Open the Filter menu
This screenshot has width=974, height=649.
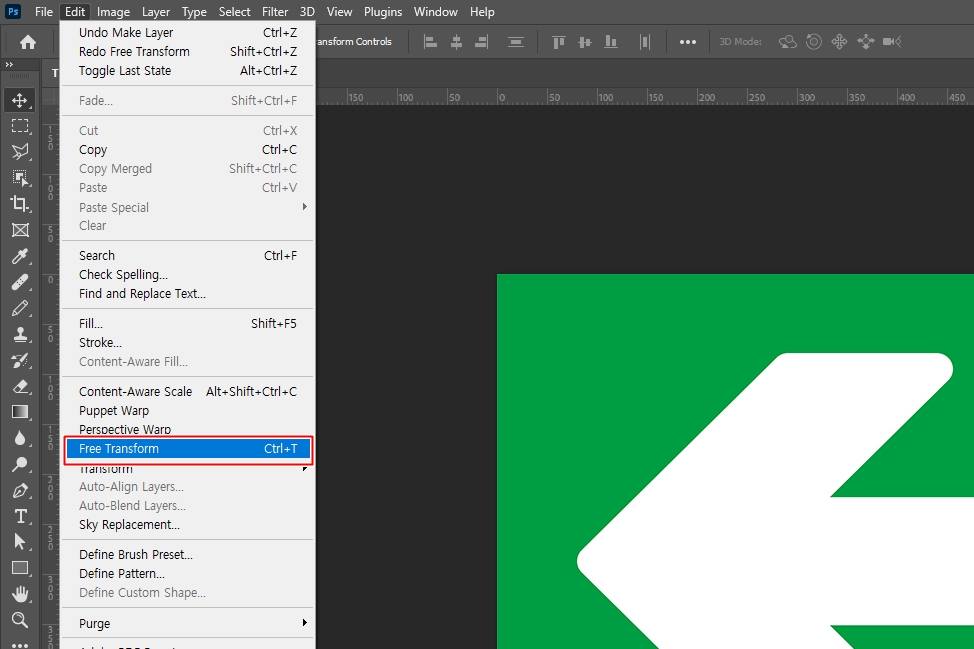[x=275, y=12]
